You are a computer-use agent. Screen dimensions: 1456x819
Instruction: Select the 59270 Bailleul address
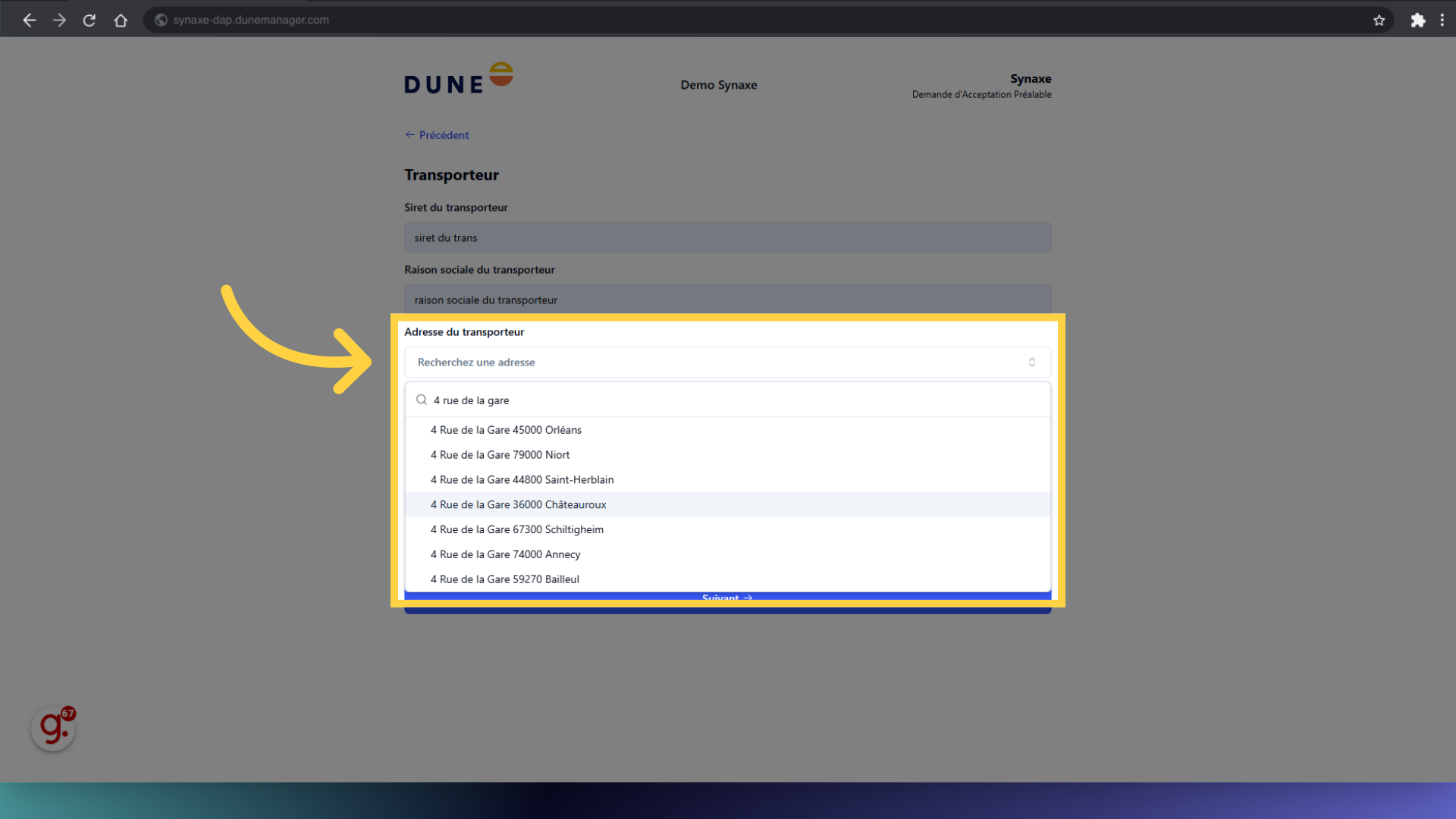coord(504,579)
